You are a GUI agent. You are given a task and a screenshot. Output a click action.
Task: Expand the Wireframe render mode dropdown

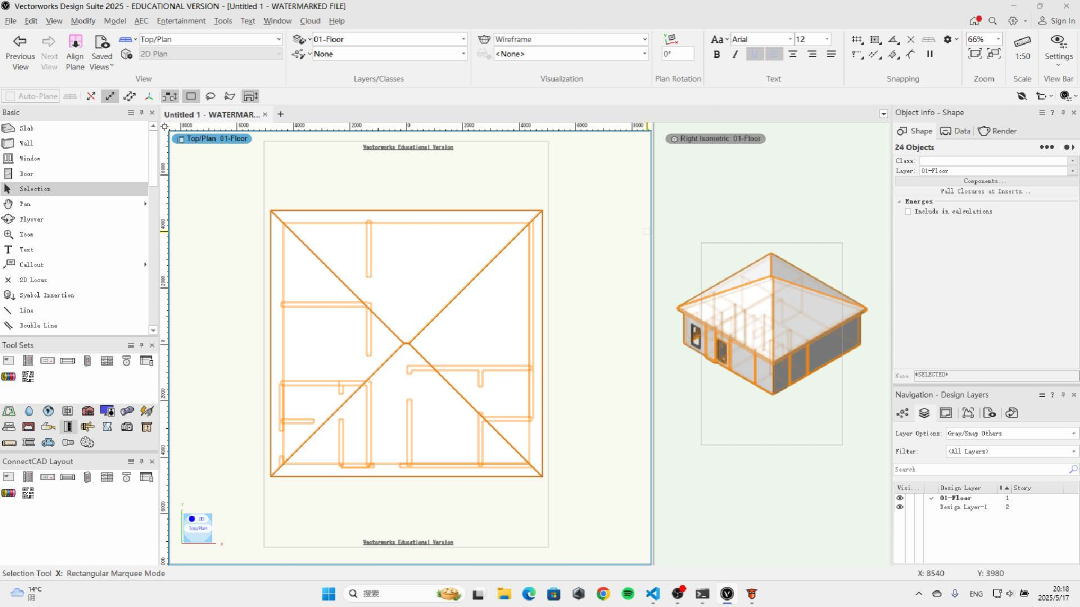570,39
